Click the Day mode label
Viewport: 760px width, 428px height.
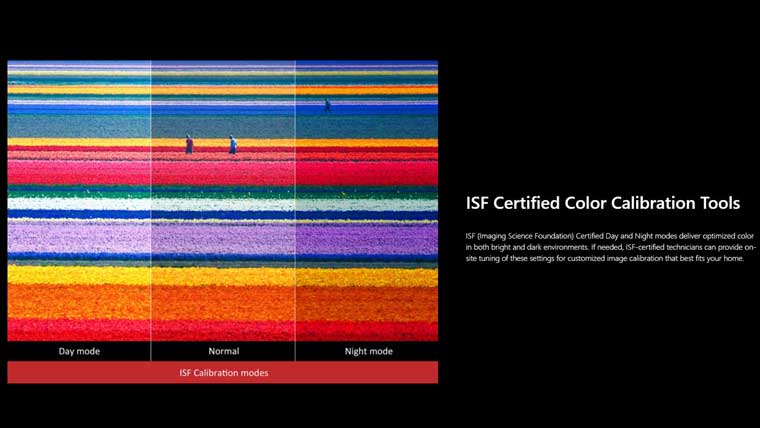pyautogui.click(x=79, y=352)
